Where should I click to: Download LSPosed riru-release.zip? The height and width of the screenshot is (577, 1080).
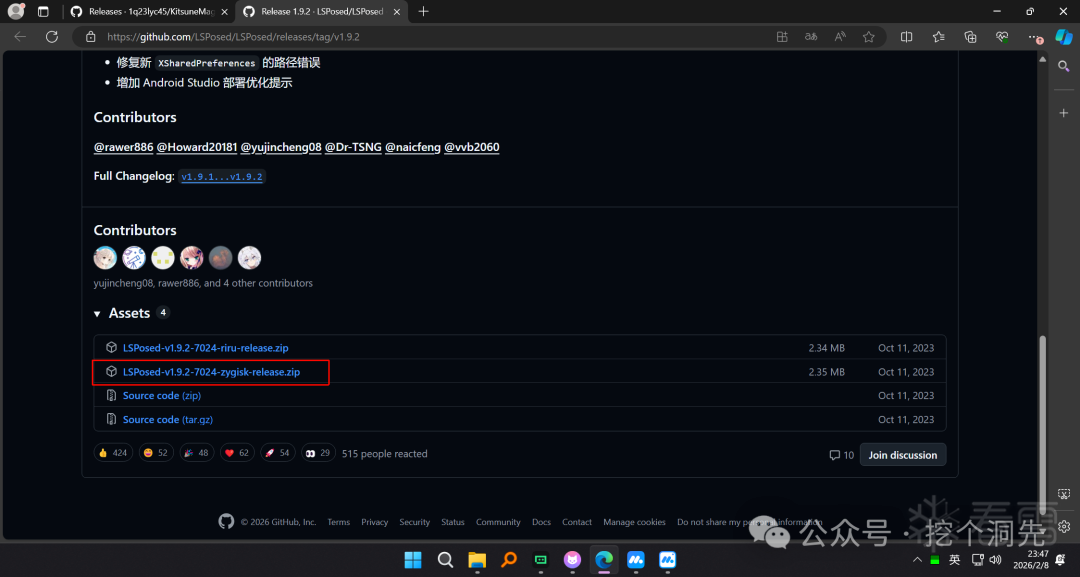(x=205, y=348)
